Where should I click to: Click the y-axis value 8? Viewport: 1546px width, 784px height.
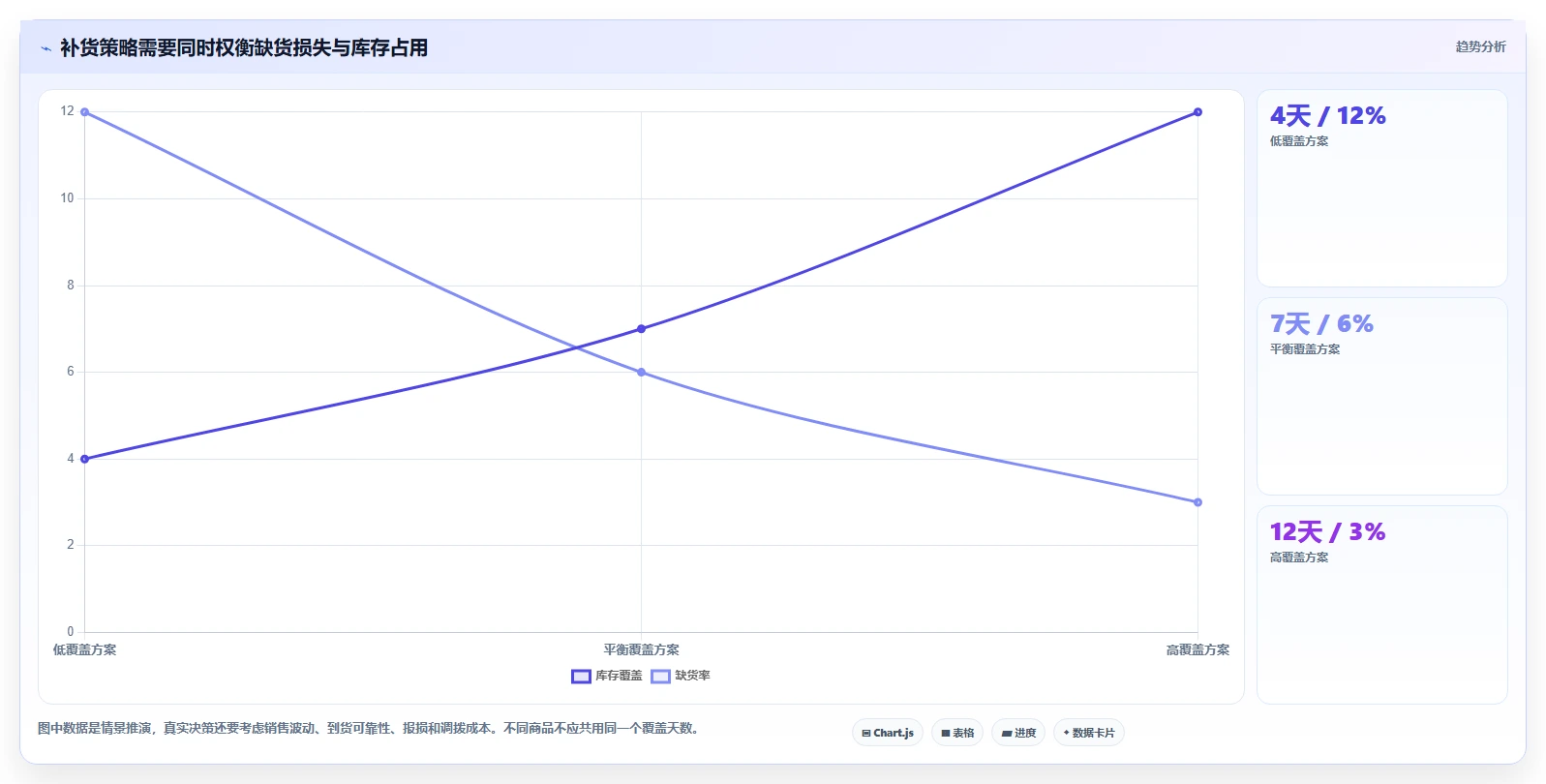coord(71,286)
